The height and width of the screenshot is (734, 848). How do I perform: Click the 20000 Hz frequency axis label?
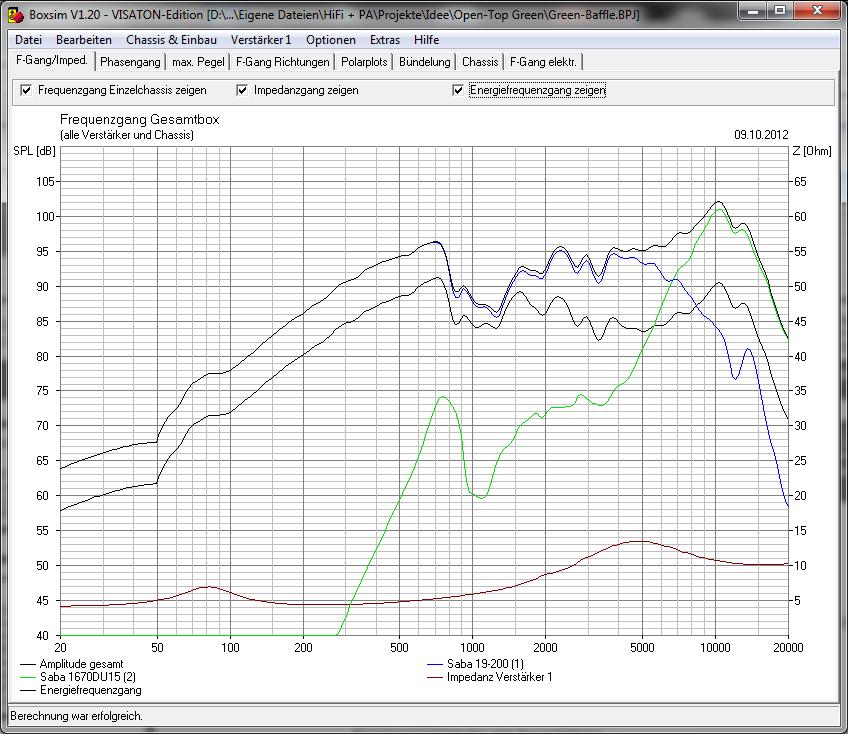(787, 647)
